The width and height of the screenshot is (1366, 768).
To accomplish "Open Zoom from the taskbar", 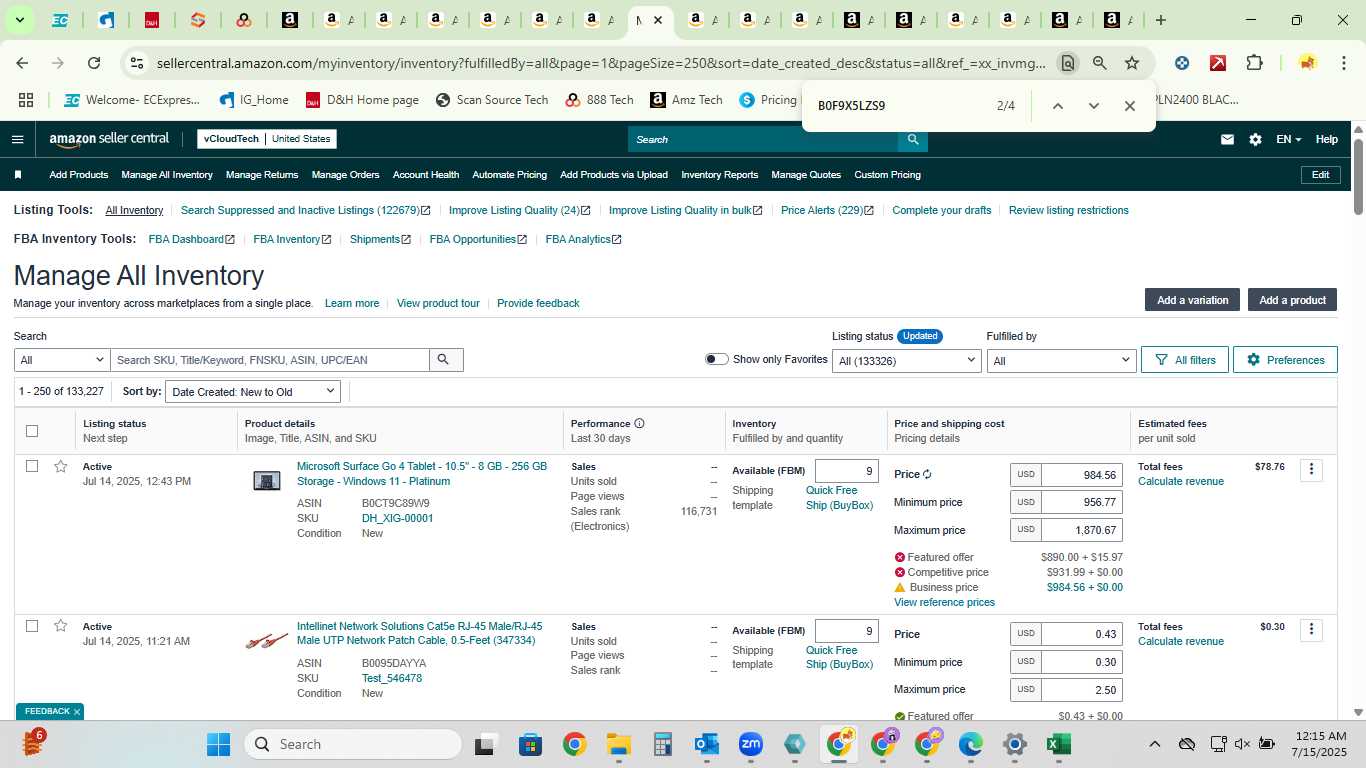I will point(751,744).
